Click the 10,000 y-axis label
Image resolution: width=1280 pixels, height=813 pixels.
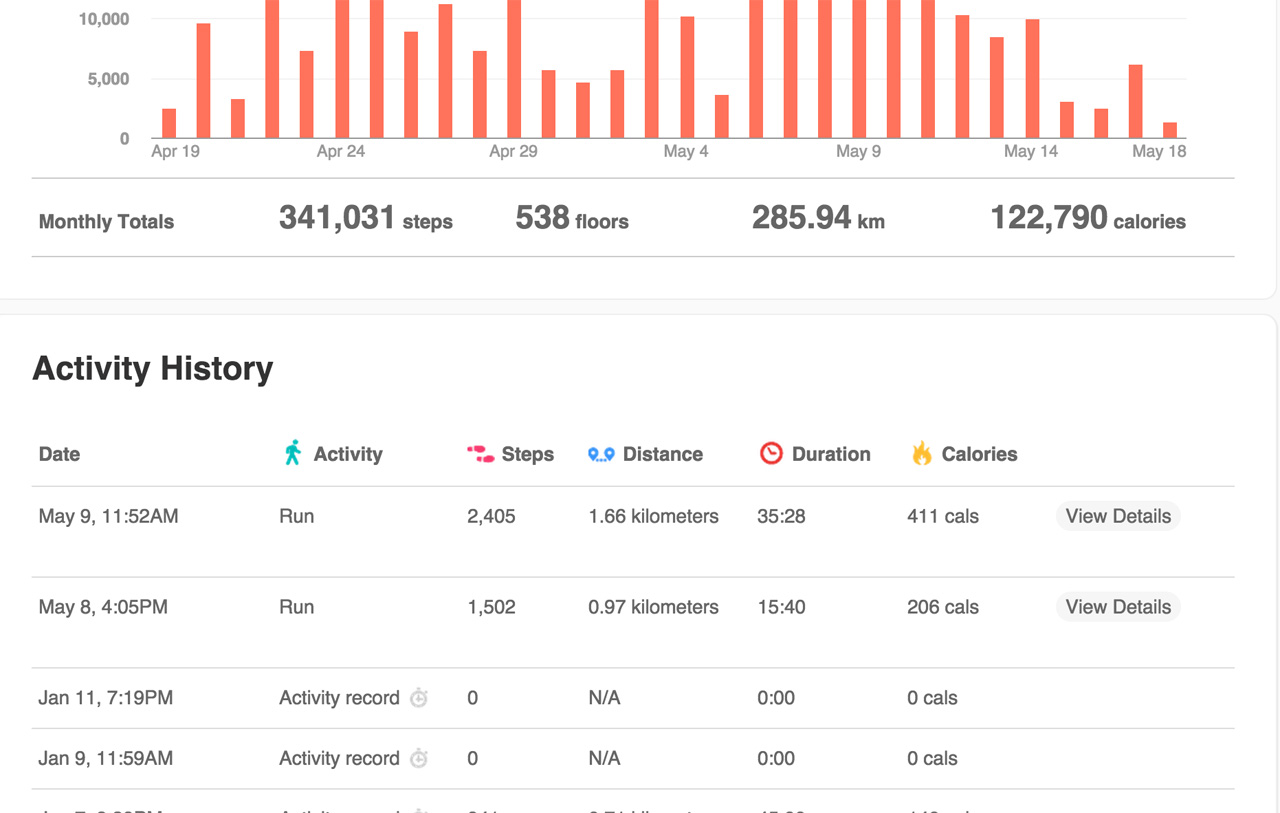(x=104, y=19)
